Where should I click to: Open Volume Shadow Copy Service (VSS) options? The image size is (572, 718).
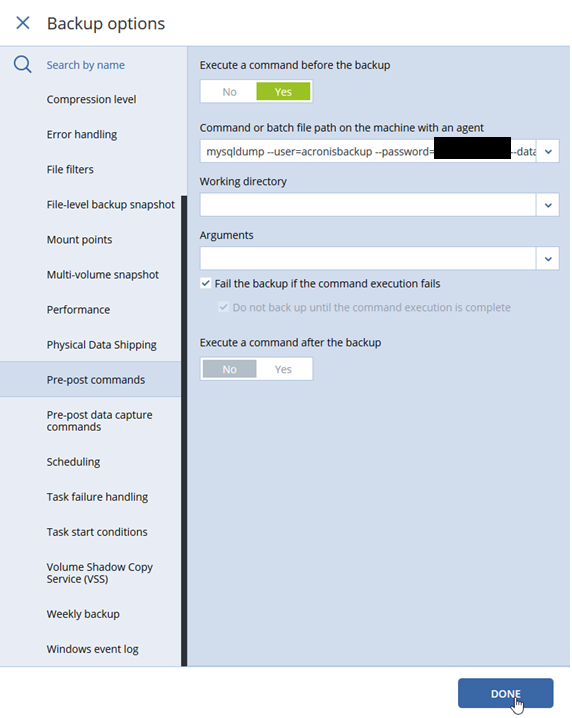click(99, 573)
